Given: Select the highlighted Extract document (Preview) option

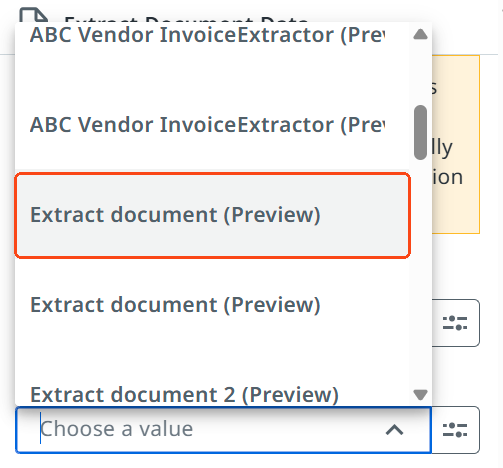Looking at the screenshot, I should (x=212, y=215).
